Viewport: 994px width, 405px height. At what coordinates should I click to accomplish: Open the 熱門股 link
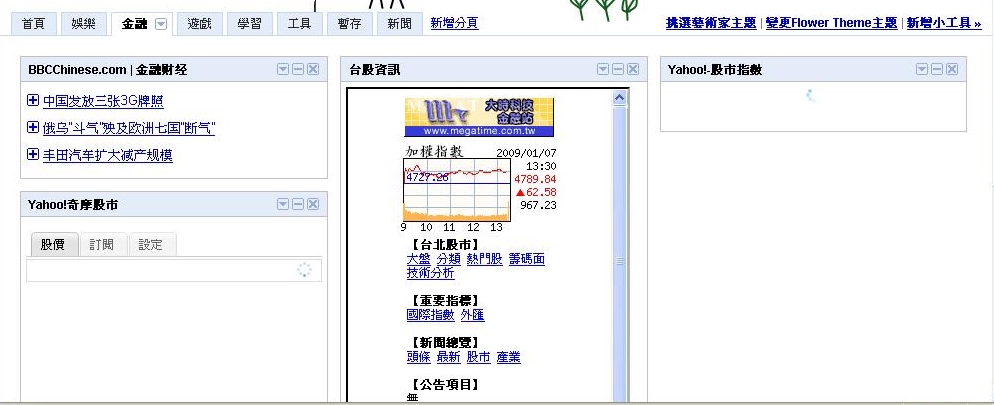[484, 259]
